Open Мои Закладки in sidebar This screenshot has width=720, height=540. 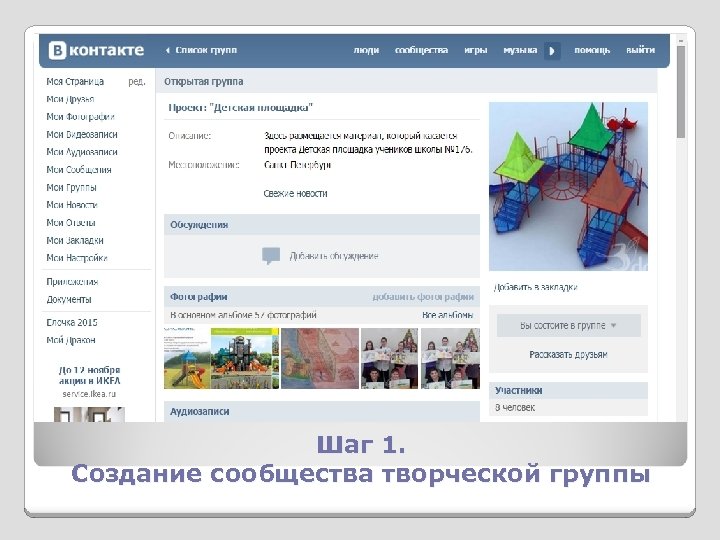coord(74,240)
